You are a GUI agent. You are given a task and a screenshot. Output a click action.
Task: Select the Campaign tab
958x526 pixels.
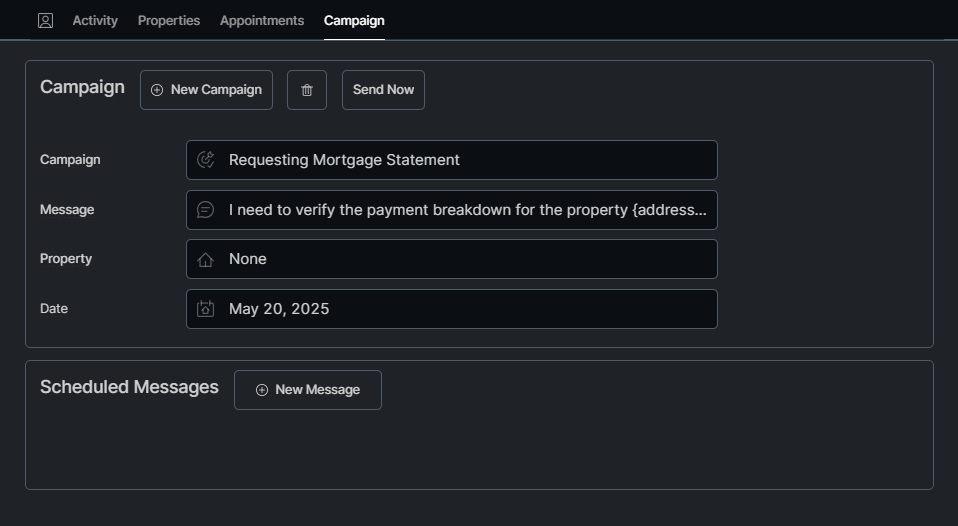354,20
